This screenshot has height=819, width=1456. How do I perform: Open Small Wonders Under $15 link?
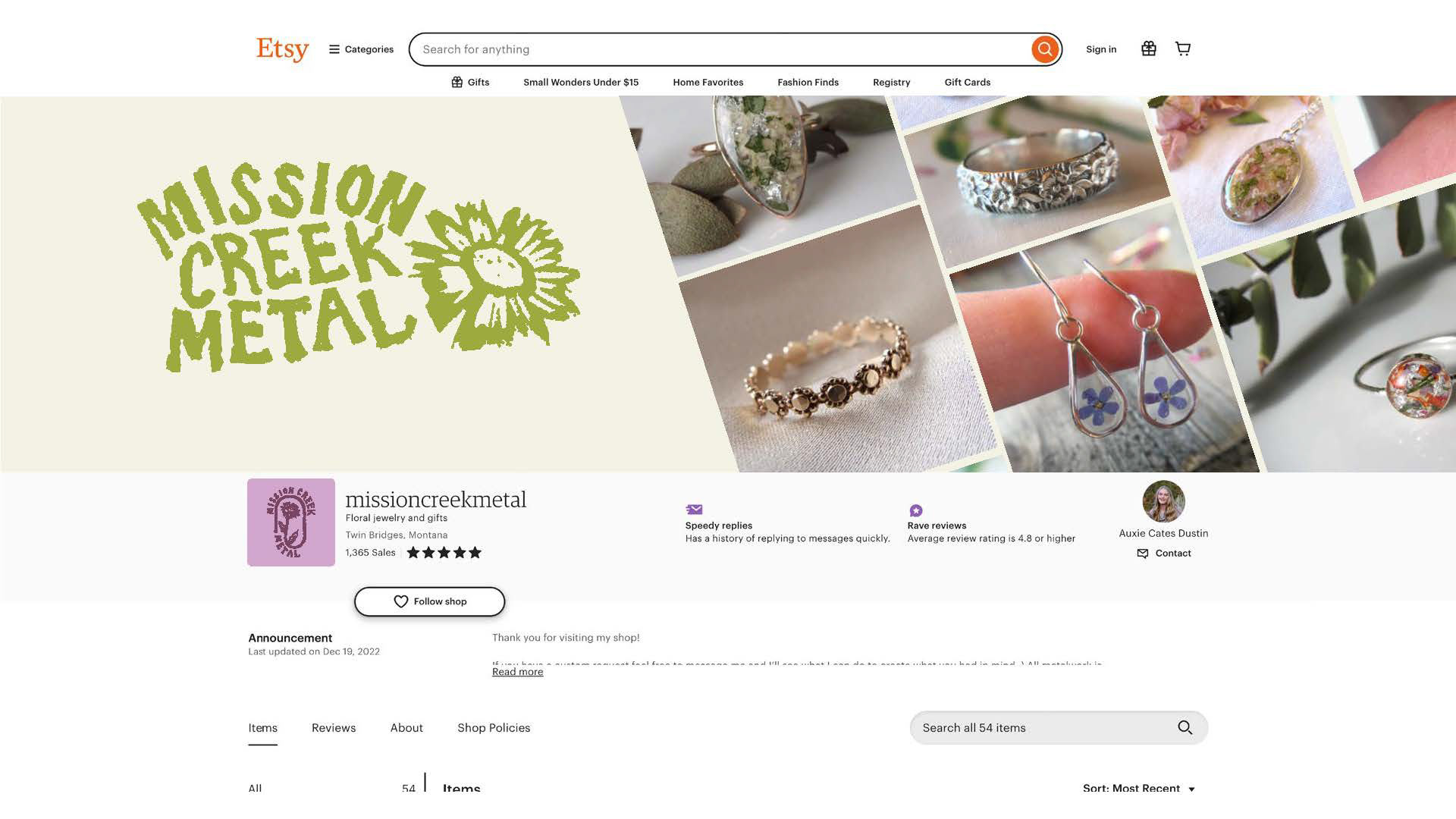pos(581,82)
